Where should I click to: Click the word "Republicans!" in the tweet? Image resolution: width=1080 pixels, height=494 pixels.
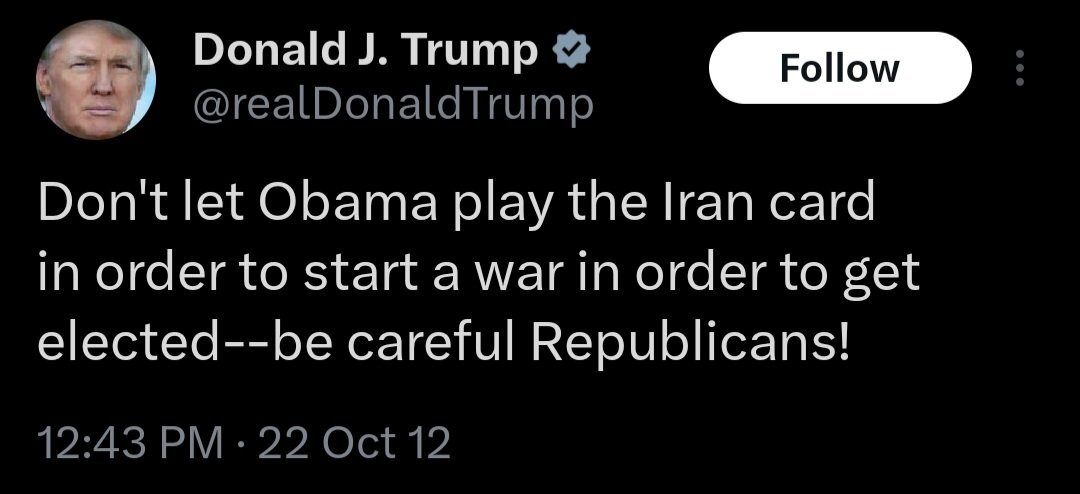click(690, 341)
